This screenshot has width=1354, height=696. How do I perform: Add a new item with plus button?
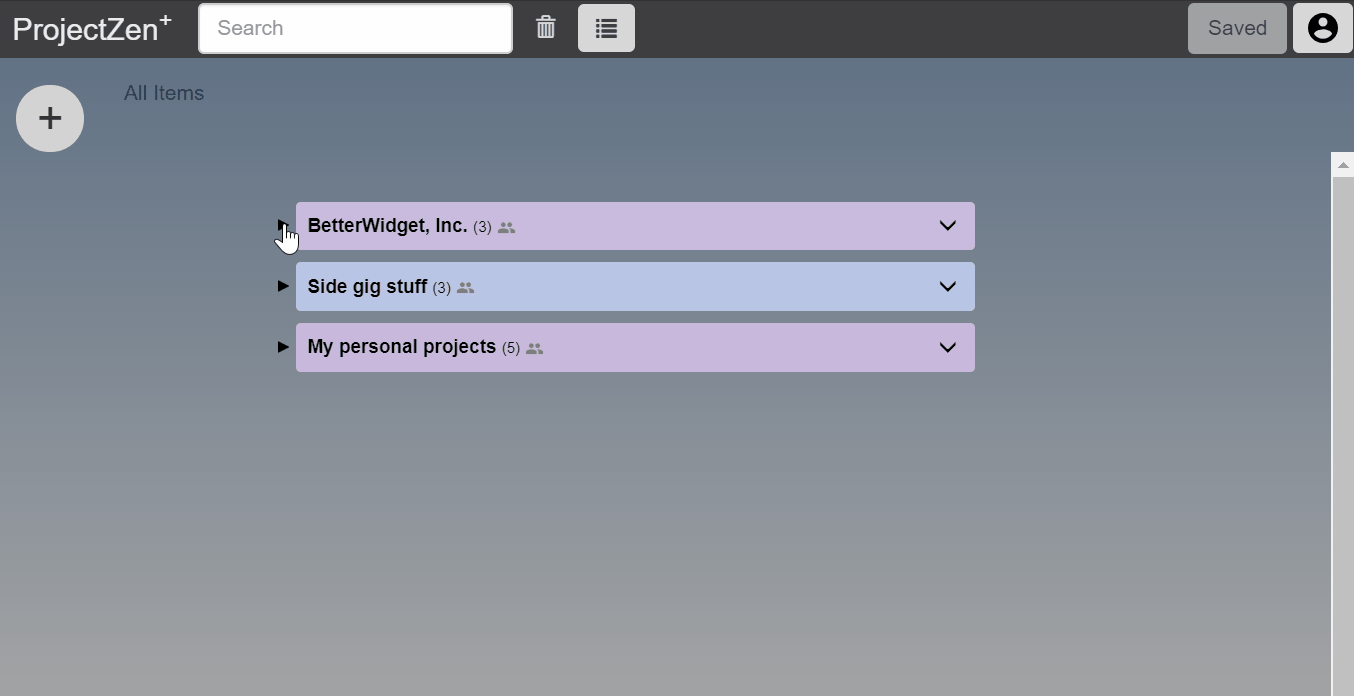point(50,118)
